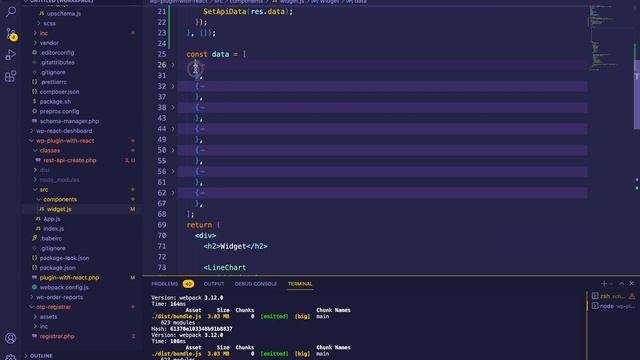Switch to the PROBLEMS tab

[164, 284]
